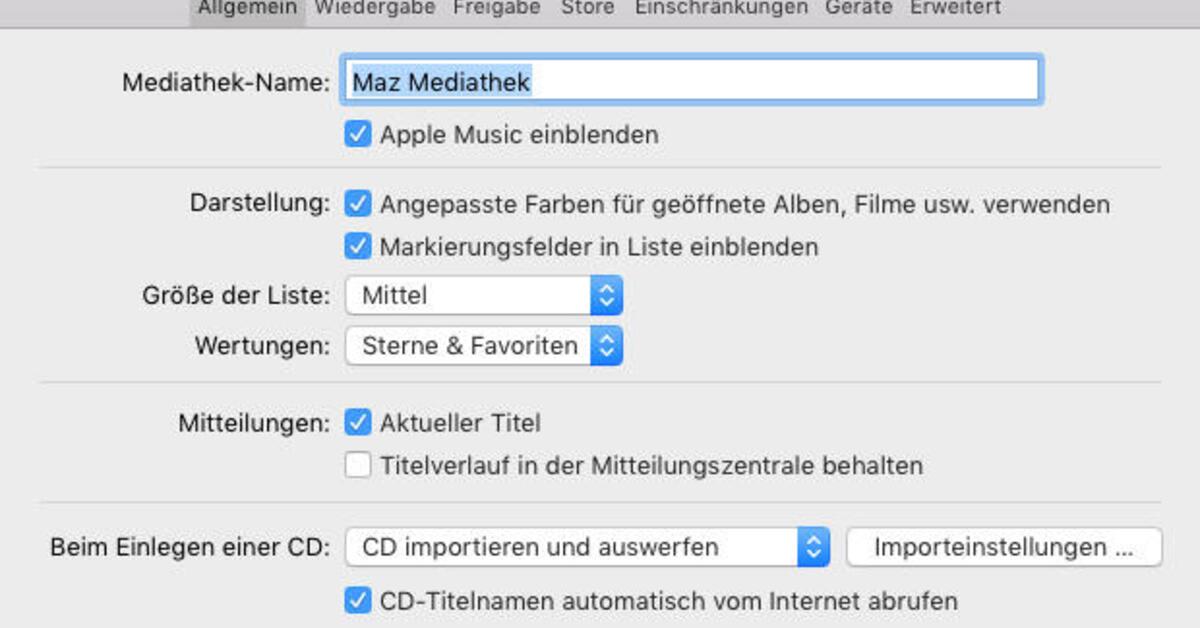Open the Größe der Liste dropdown
The image size is (1200, 628).
(x=483, y=294)
